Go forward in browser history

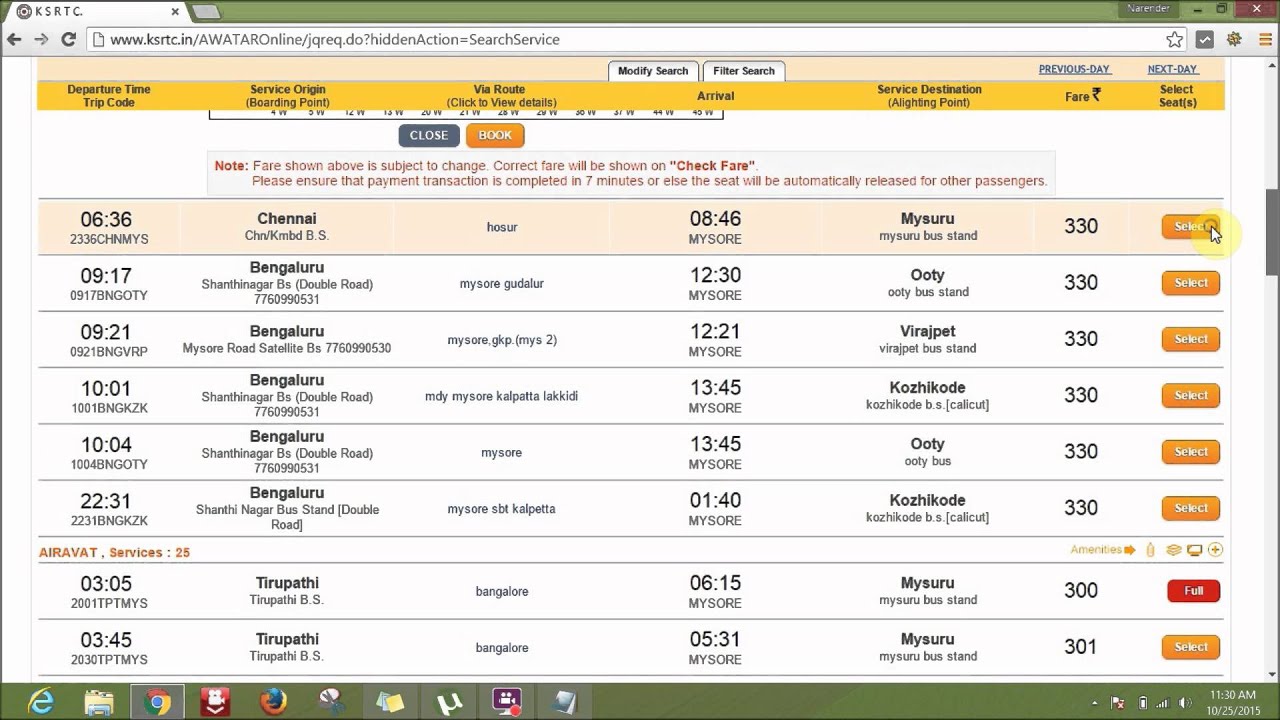click(41, 40)
